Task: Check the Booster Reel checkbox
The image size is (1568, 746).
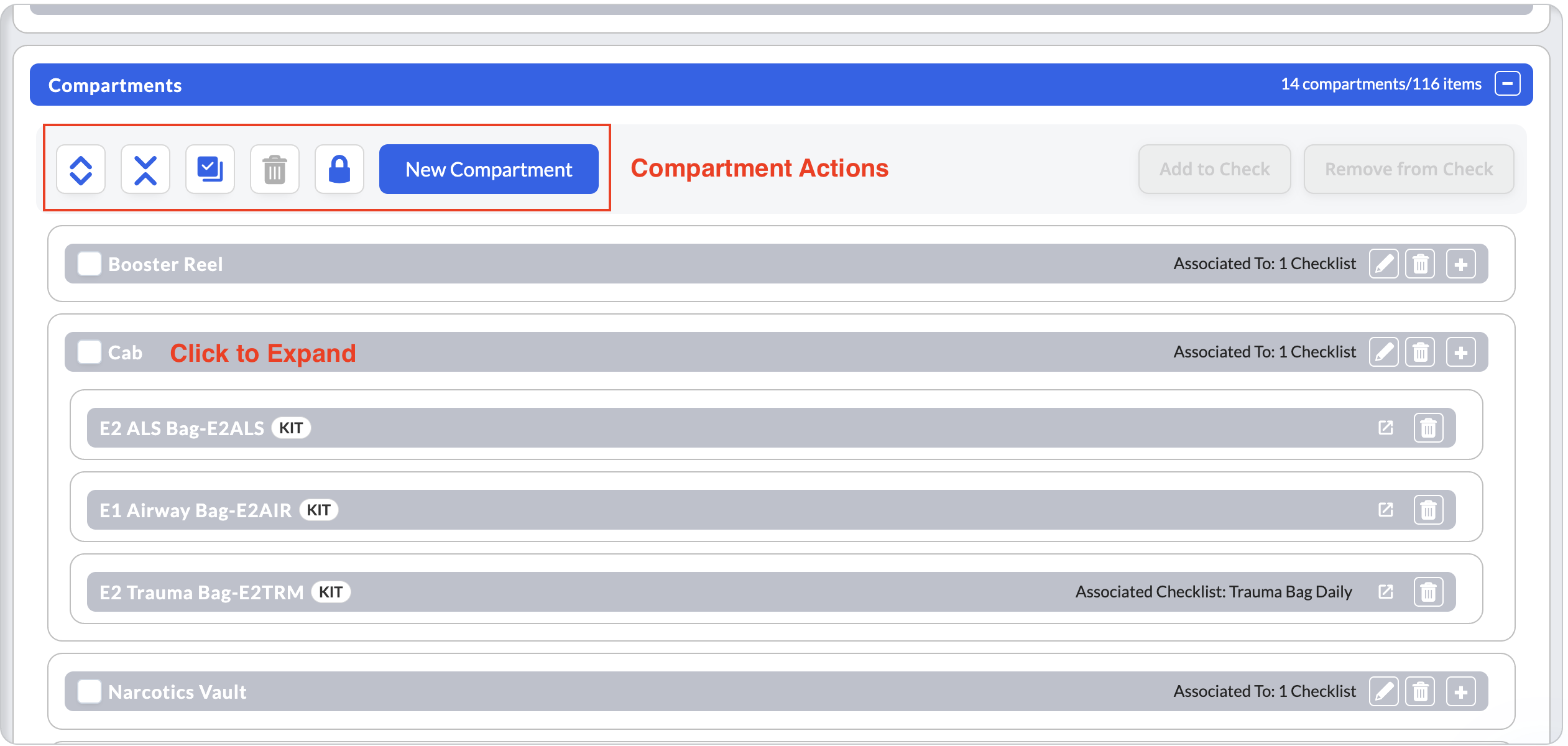Action: [x=90, y=264]
